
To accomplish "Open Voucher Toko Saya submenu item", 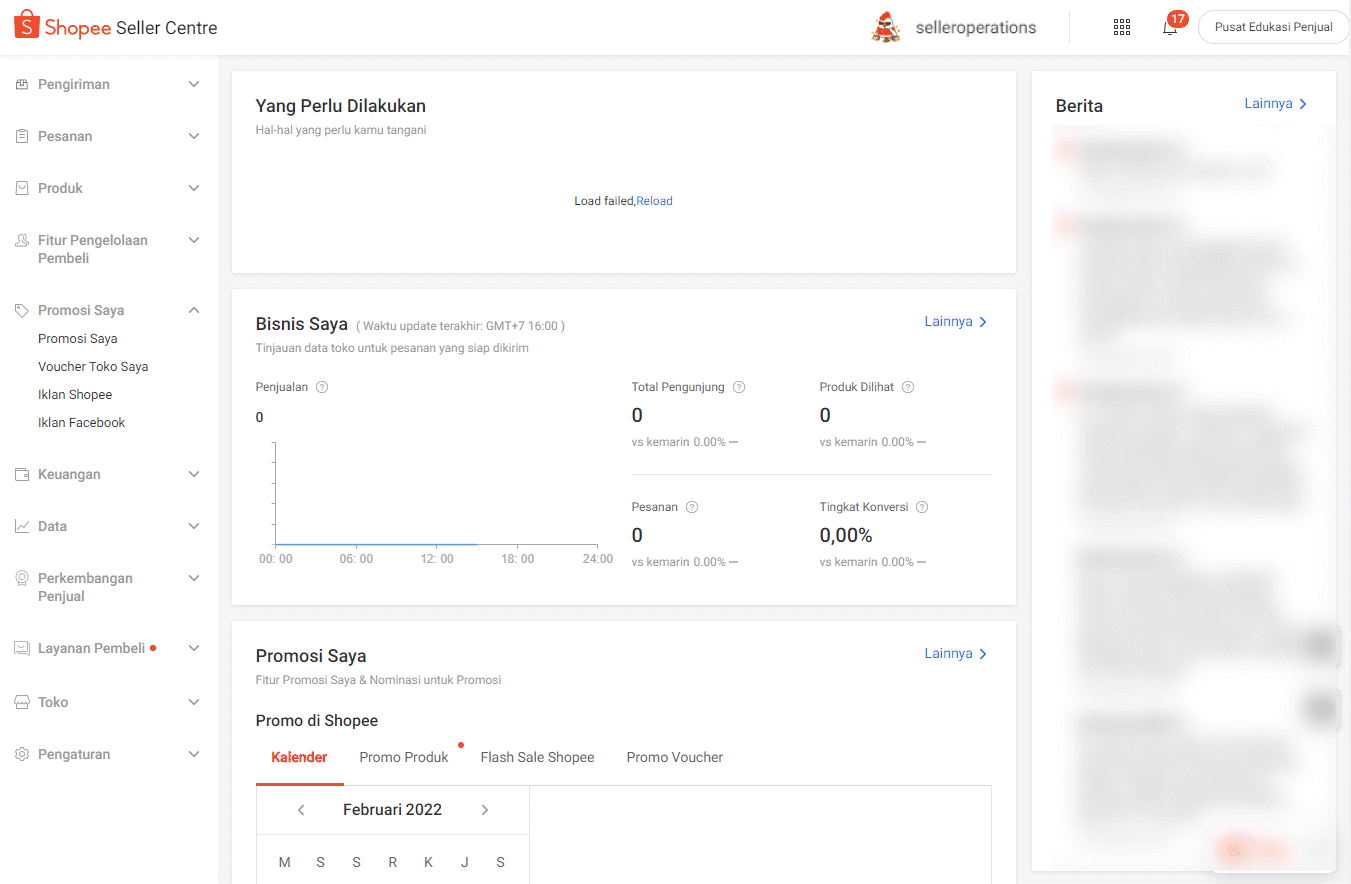I will 93,367.
